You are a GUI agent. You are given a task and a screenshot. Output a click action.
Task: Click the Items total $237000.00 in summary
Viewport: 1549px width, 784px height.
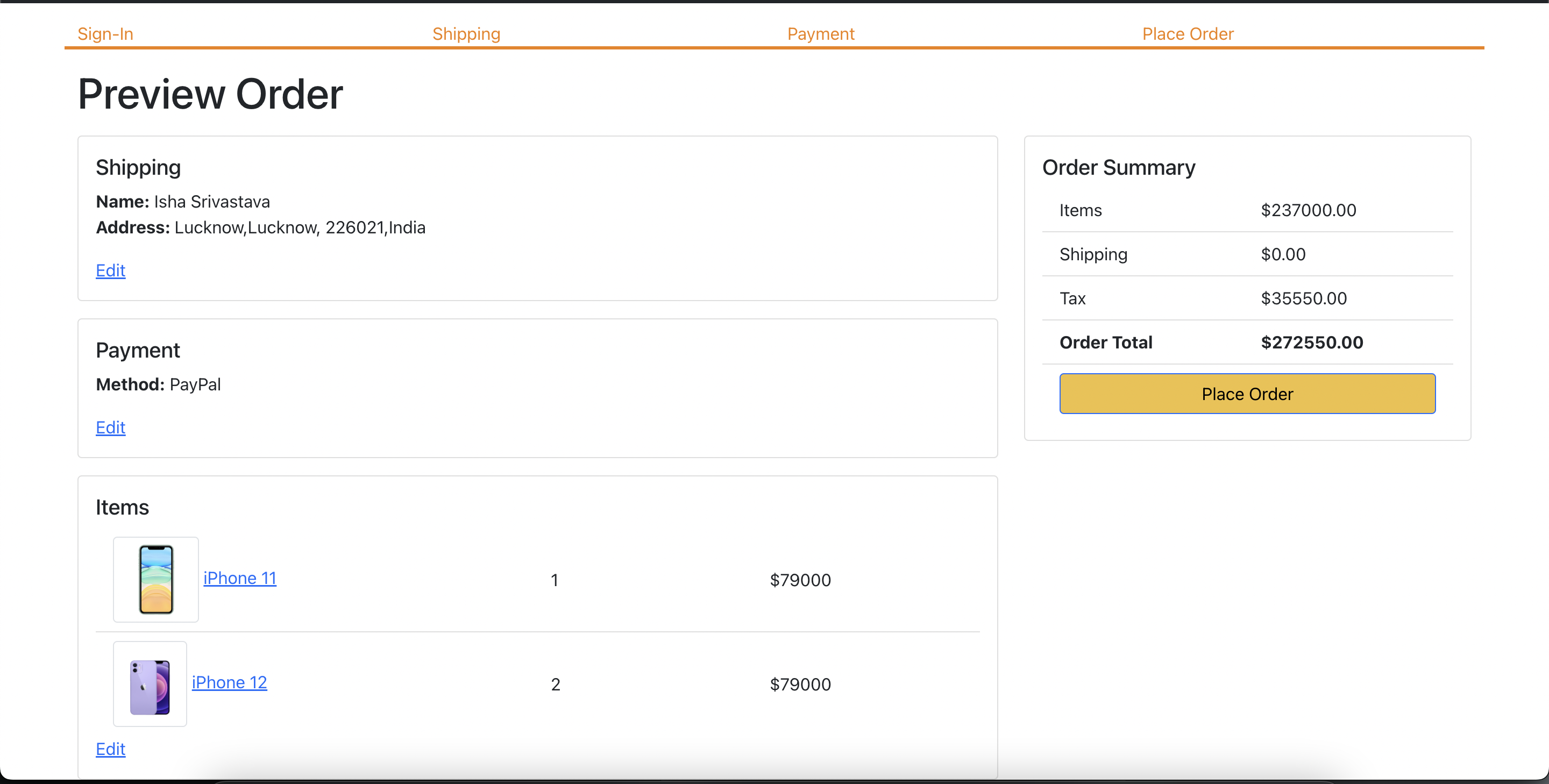1308,210
